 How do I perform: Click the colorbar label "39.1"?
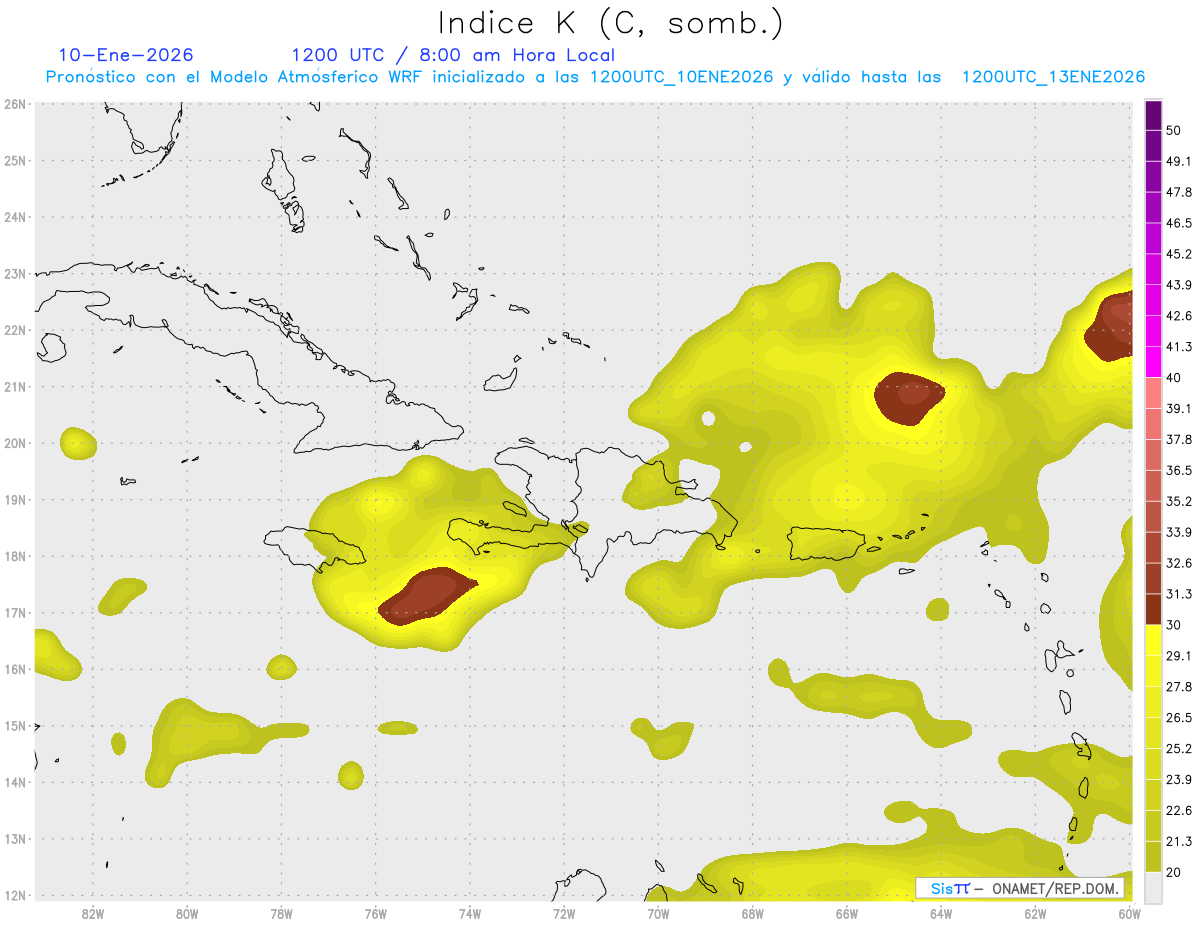[x=1178, y=408]
